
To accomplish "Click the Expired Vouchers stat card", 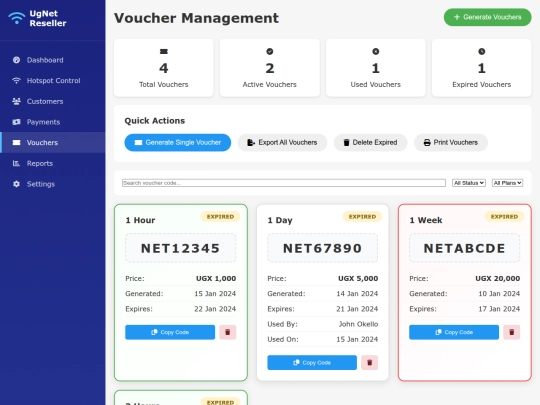I will 481,68.
